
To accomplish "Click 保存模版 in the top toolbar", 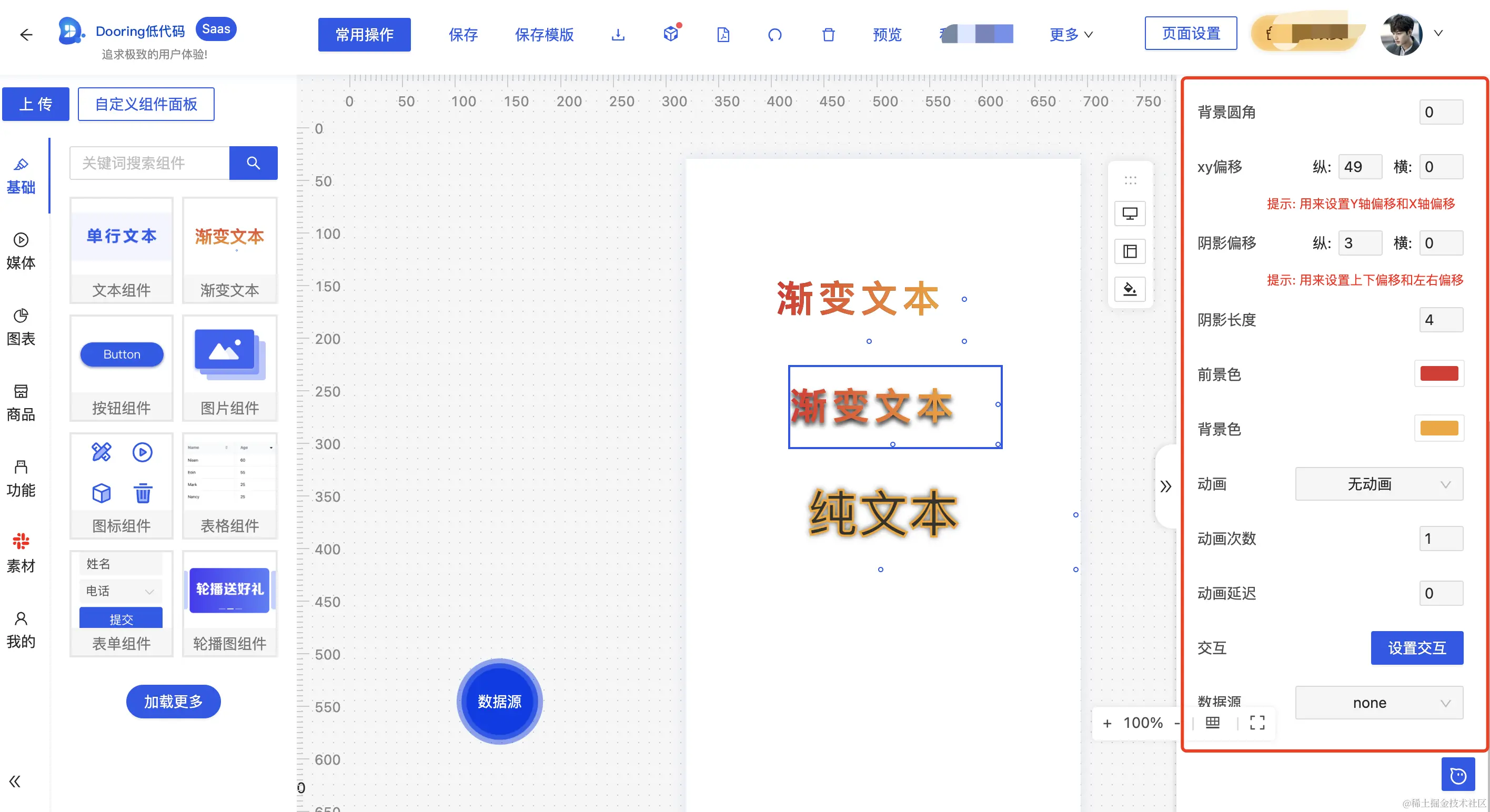I will (x=545, y=35).
